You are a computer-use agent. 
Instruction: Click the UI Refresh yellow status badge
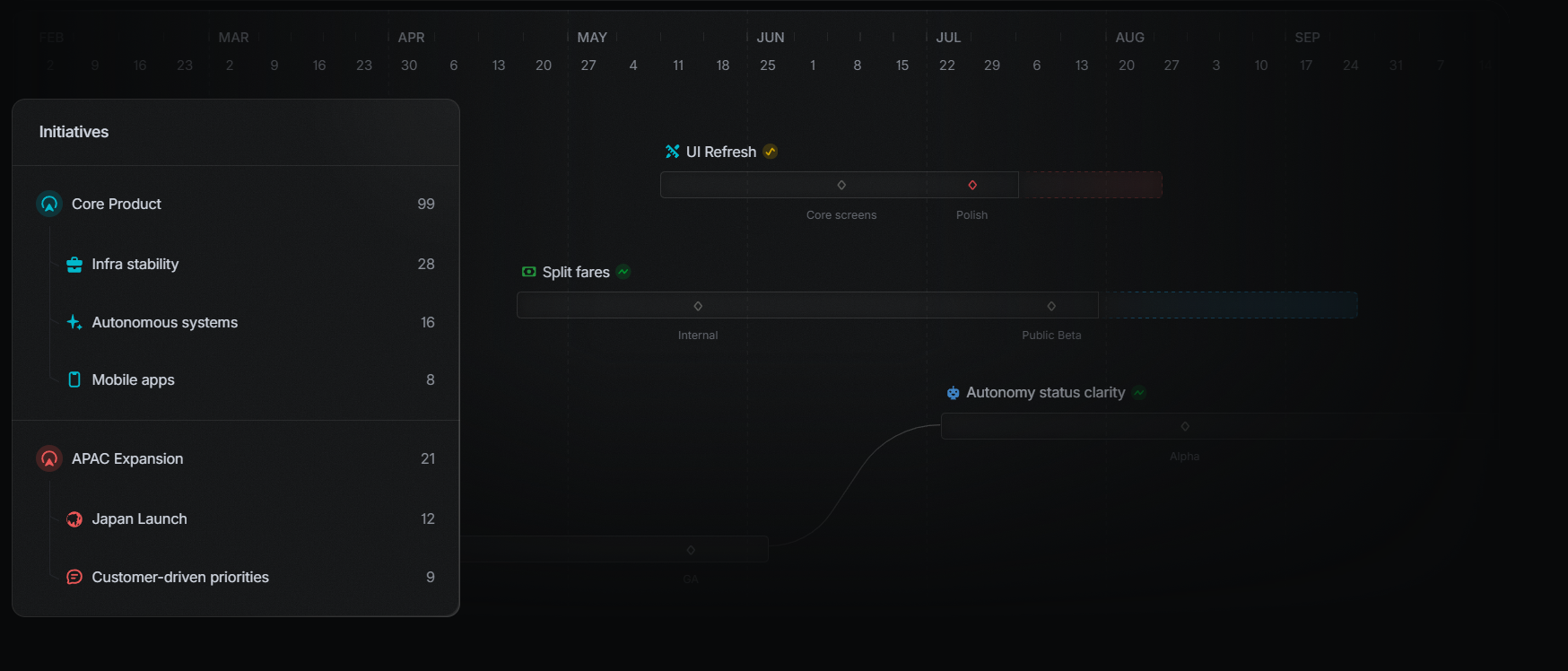[x=771, y=152]
